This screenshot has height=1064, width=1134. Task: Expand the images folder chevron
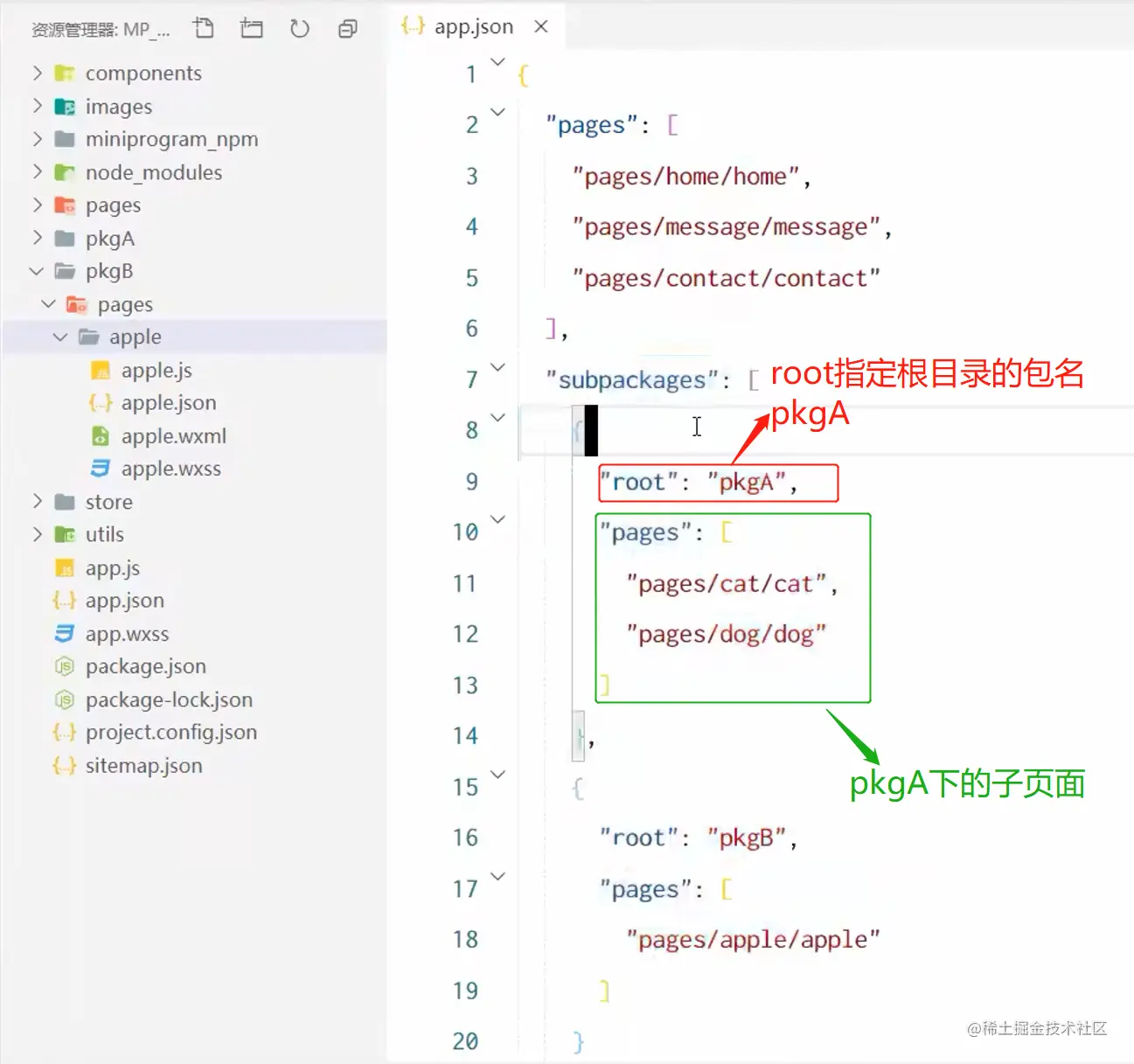click(x=37, y=106)
